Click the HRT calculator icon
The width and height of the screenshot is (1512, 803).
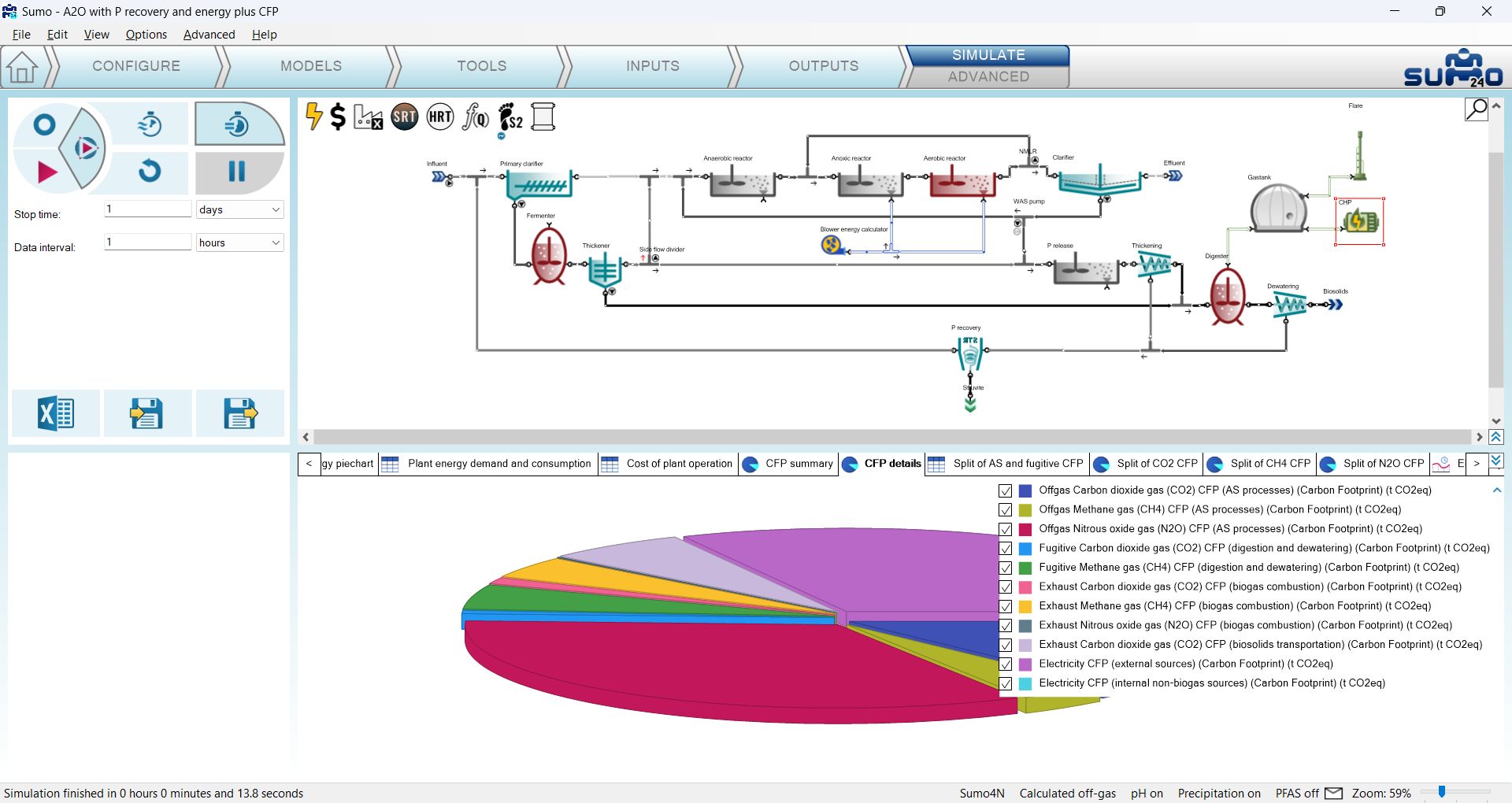pos(440,117)
